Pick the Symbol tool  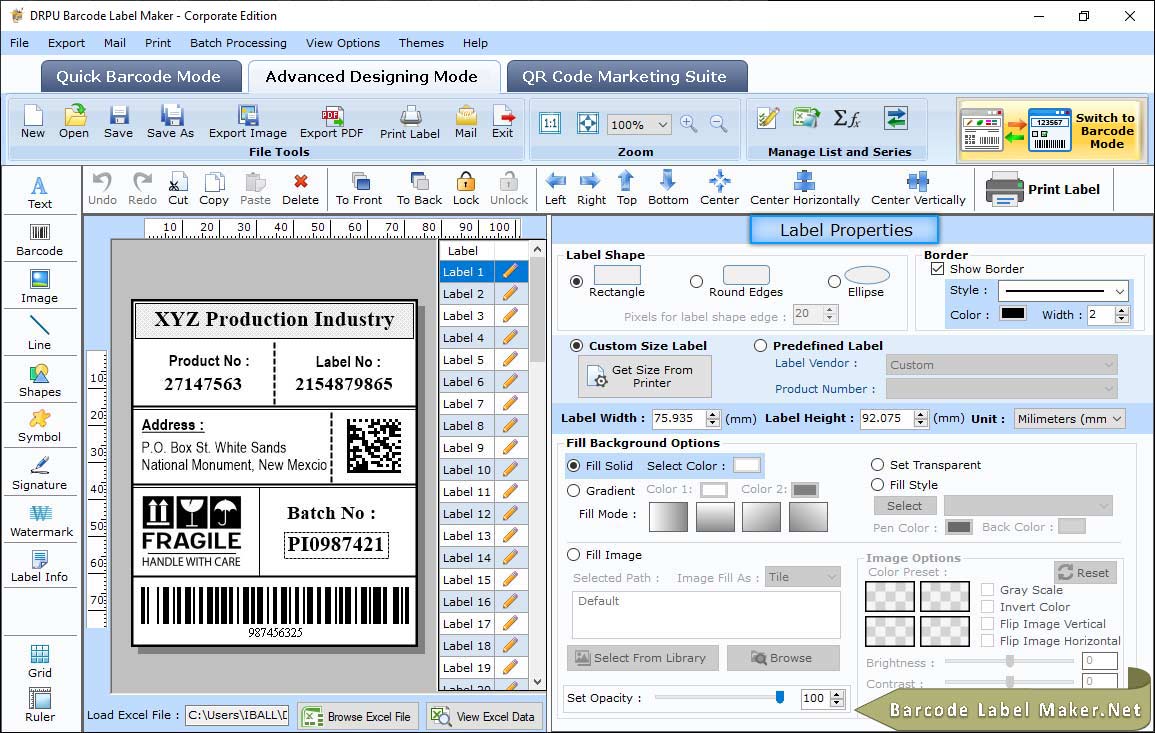point(40,427)
